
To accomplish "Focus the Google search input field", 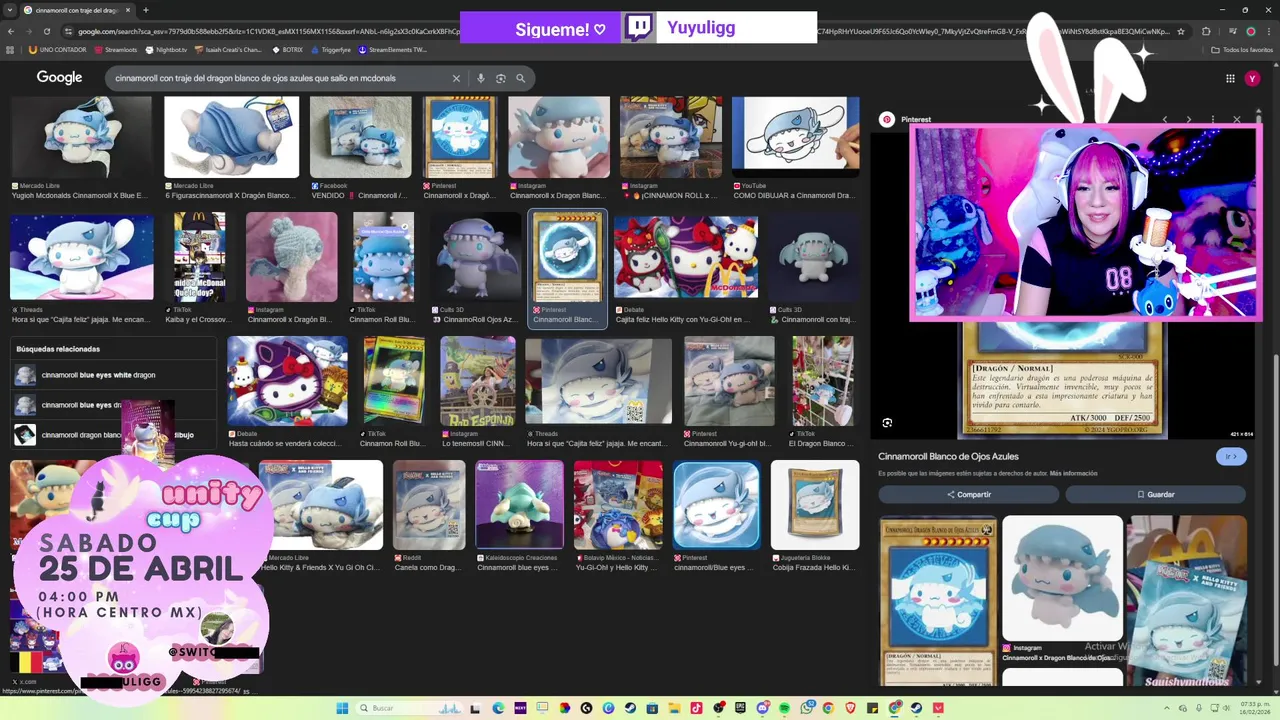I will click(278, 78).
